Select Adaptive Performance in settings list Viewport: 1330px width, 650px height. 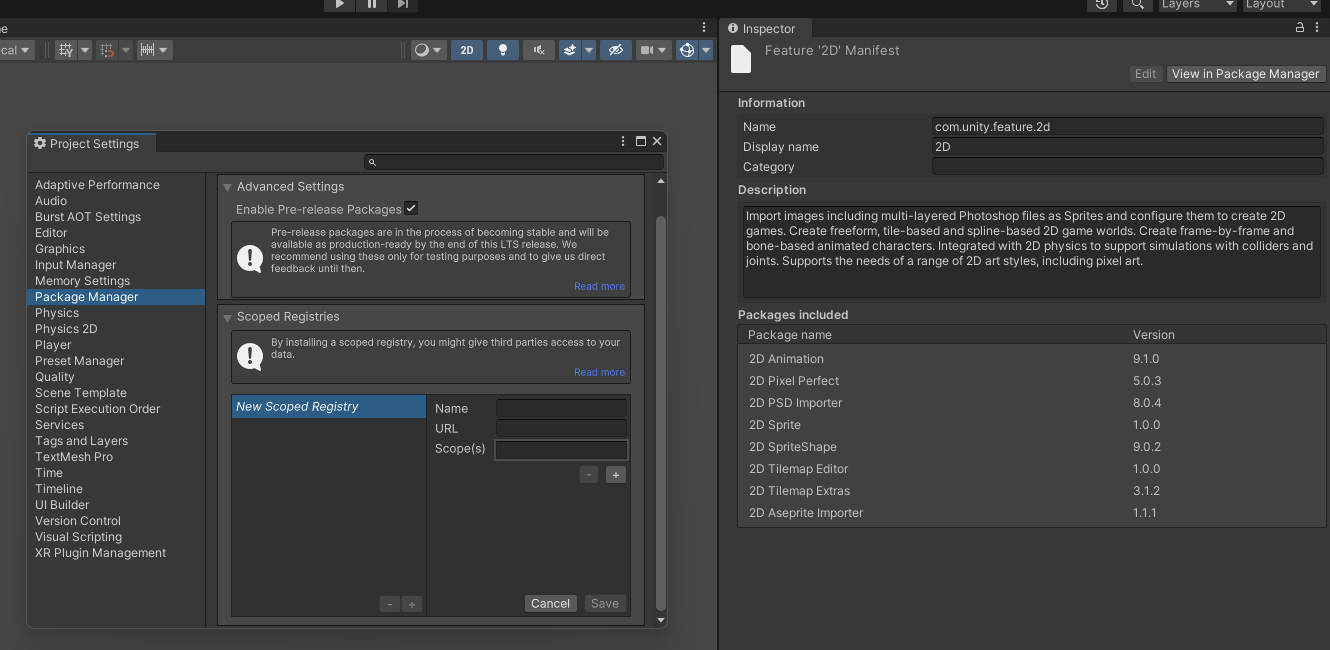click(x=97, y=185)
